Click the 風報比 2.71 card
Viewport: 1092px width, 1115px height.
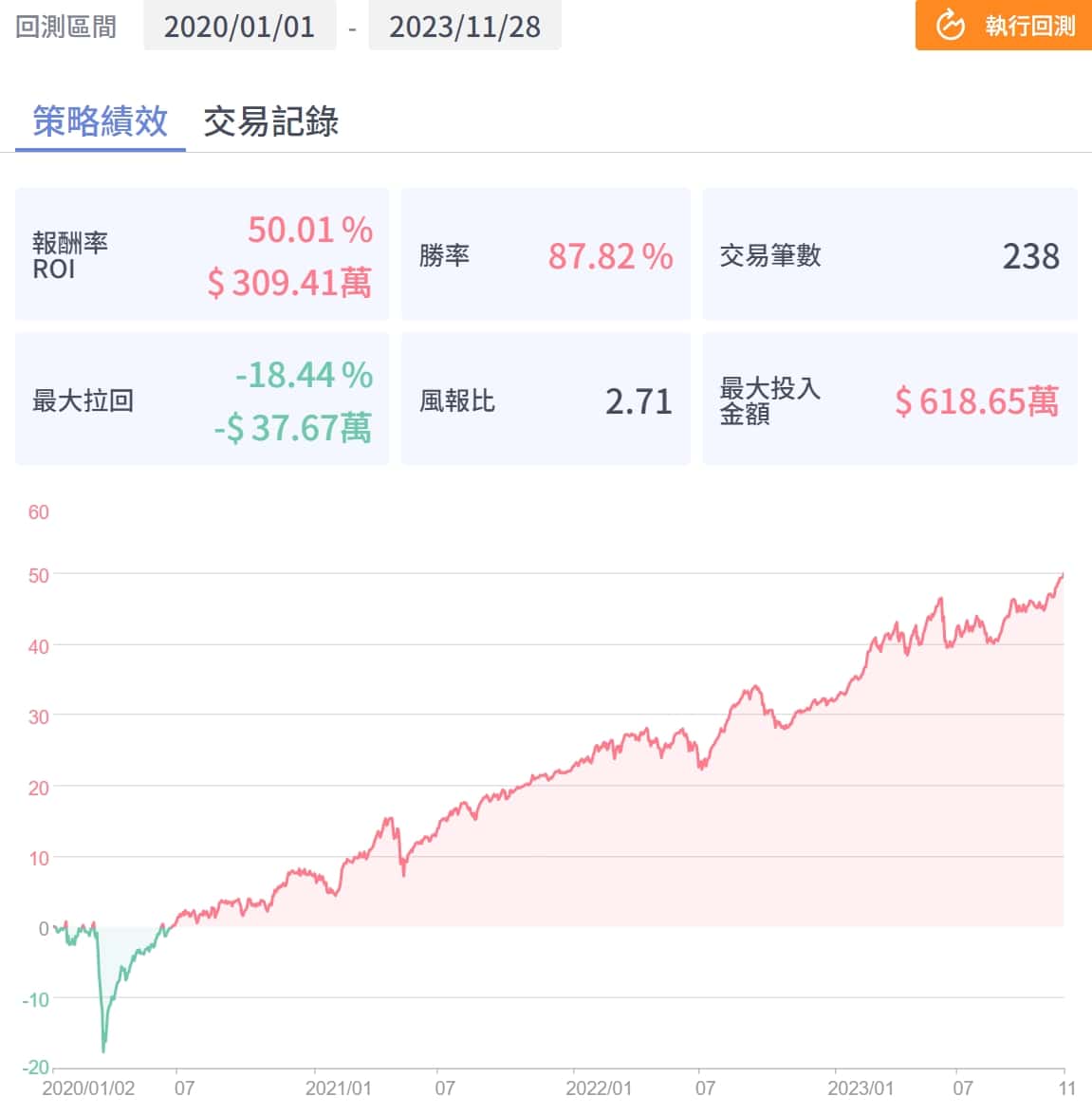[x=546, y=400]
